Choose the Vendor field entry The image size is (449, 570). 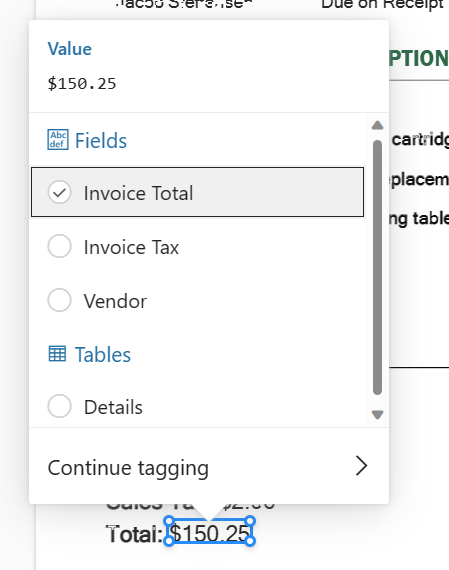pyautogui.click(x=197, y=301)
